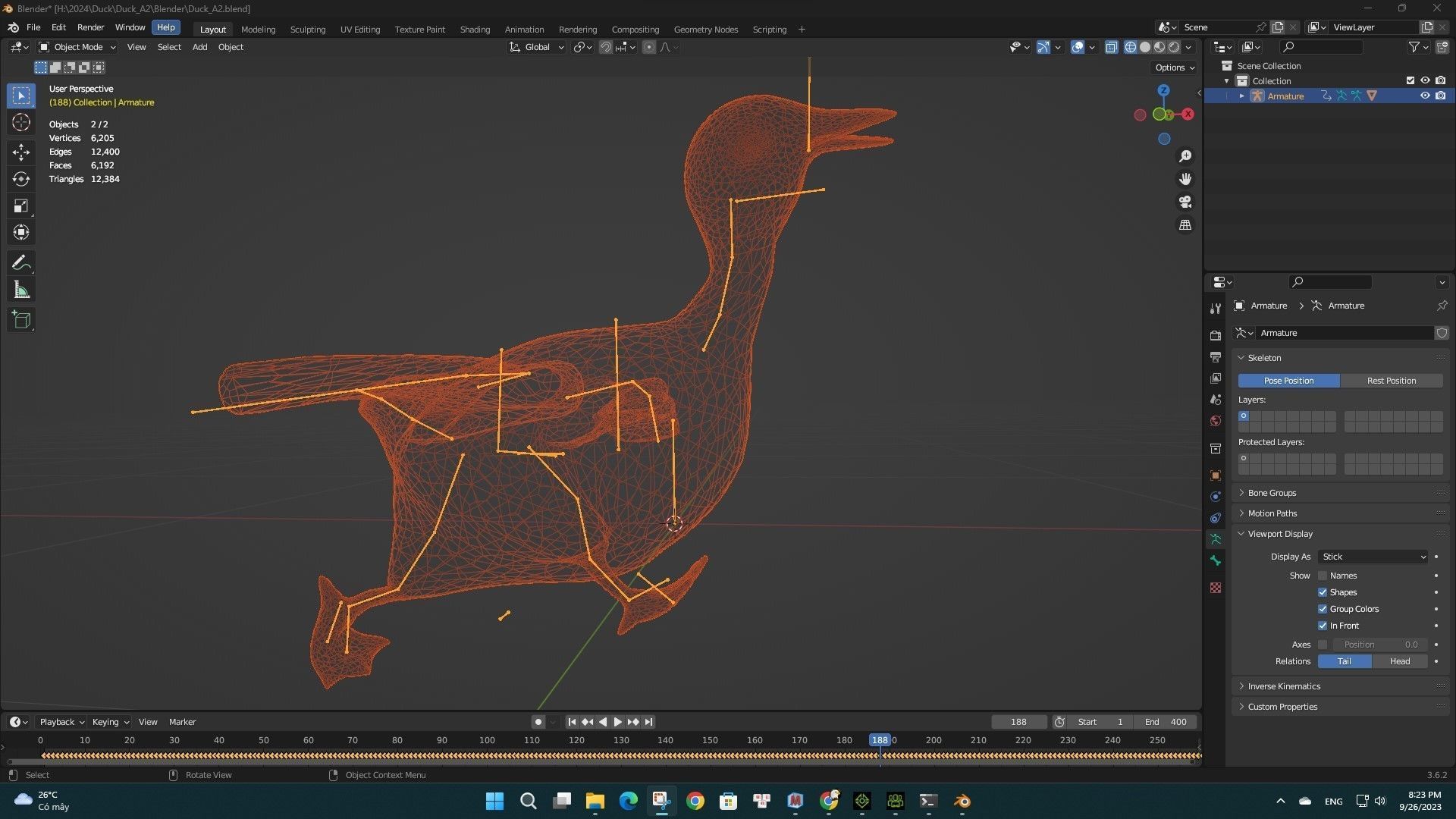Switch to the Shading workspace tab
The width and height of the screenshot is (1456, 819).
coord(475,30)
